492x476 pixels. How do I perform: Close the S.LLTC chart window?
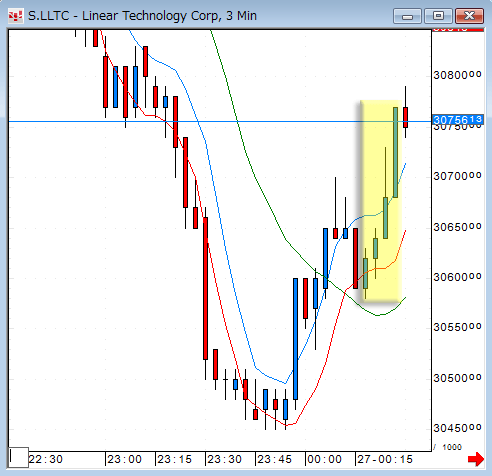[469, 16]
